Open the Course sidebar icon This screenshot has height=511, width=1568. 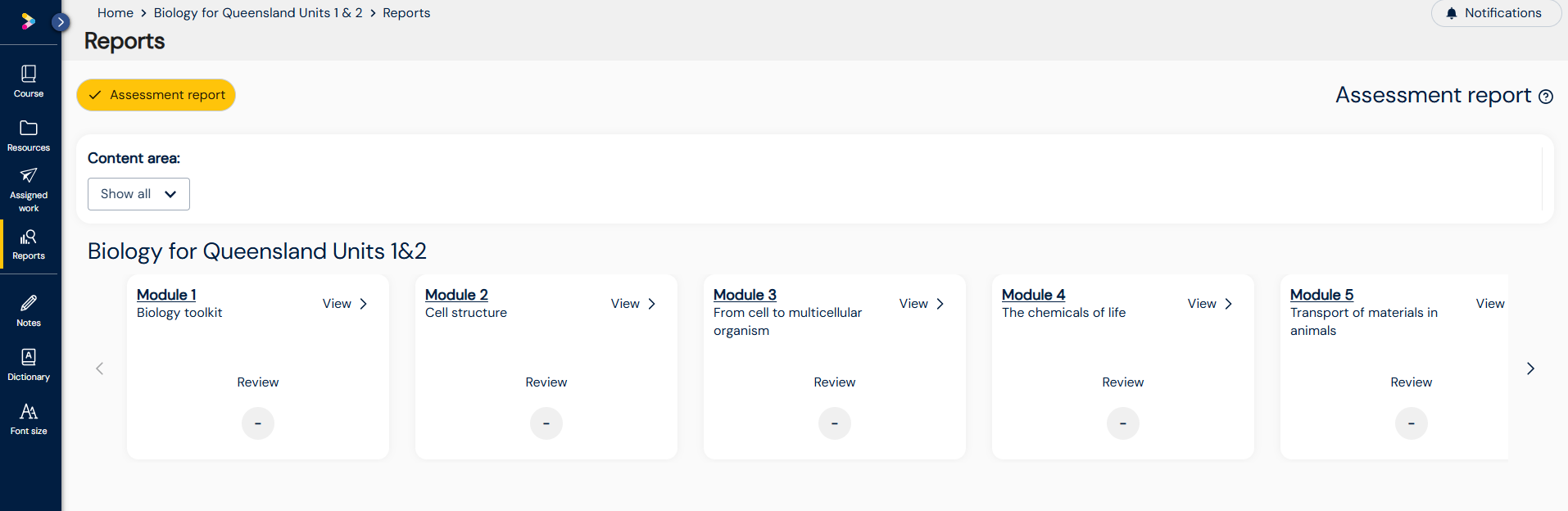pos(29,81)
